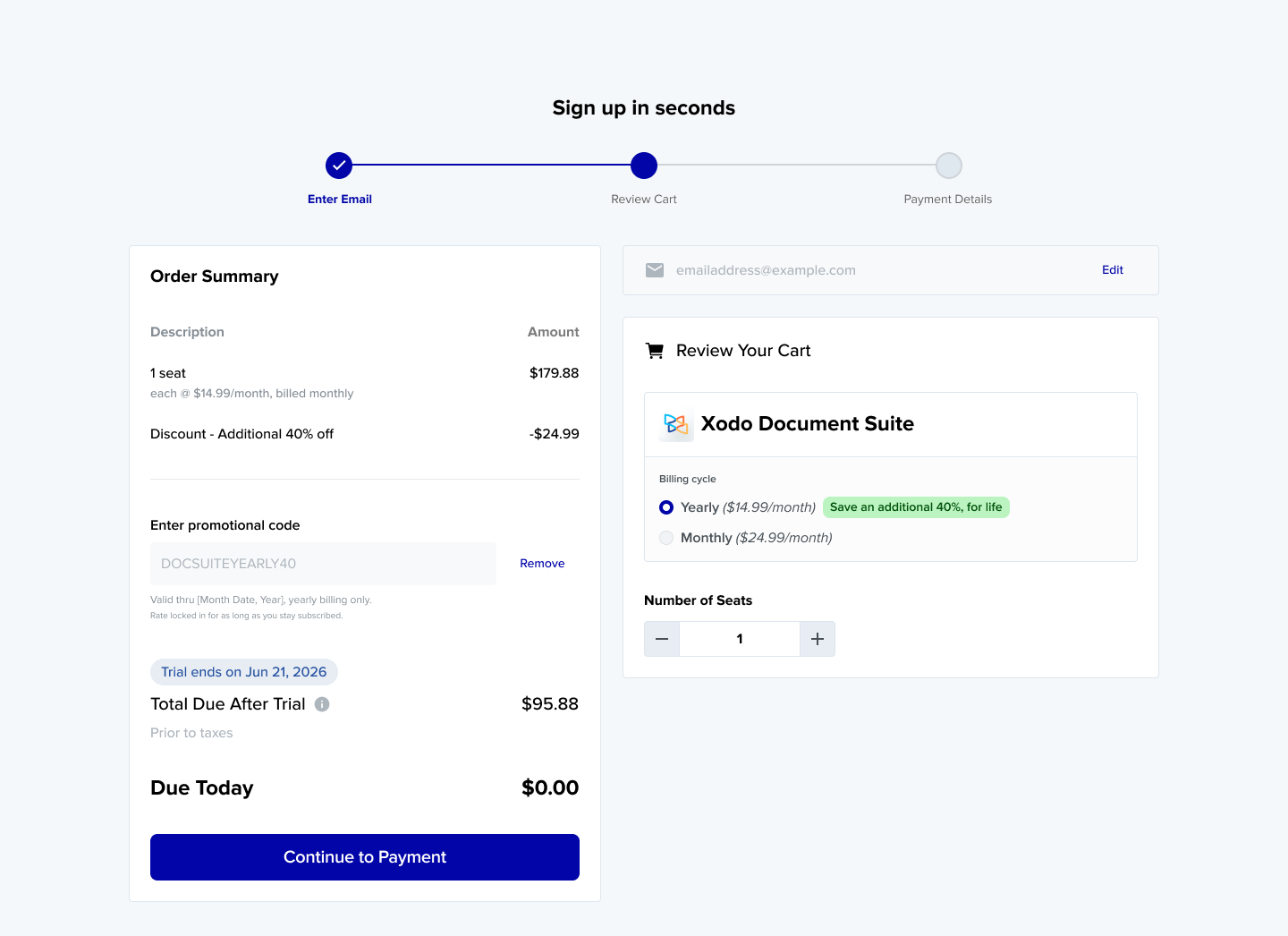1288x936 pixels.
Task: Select the Yearly billing cycle
Action: 666,507
